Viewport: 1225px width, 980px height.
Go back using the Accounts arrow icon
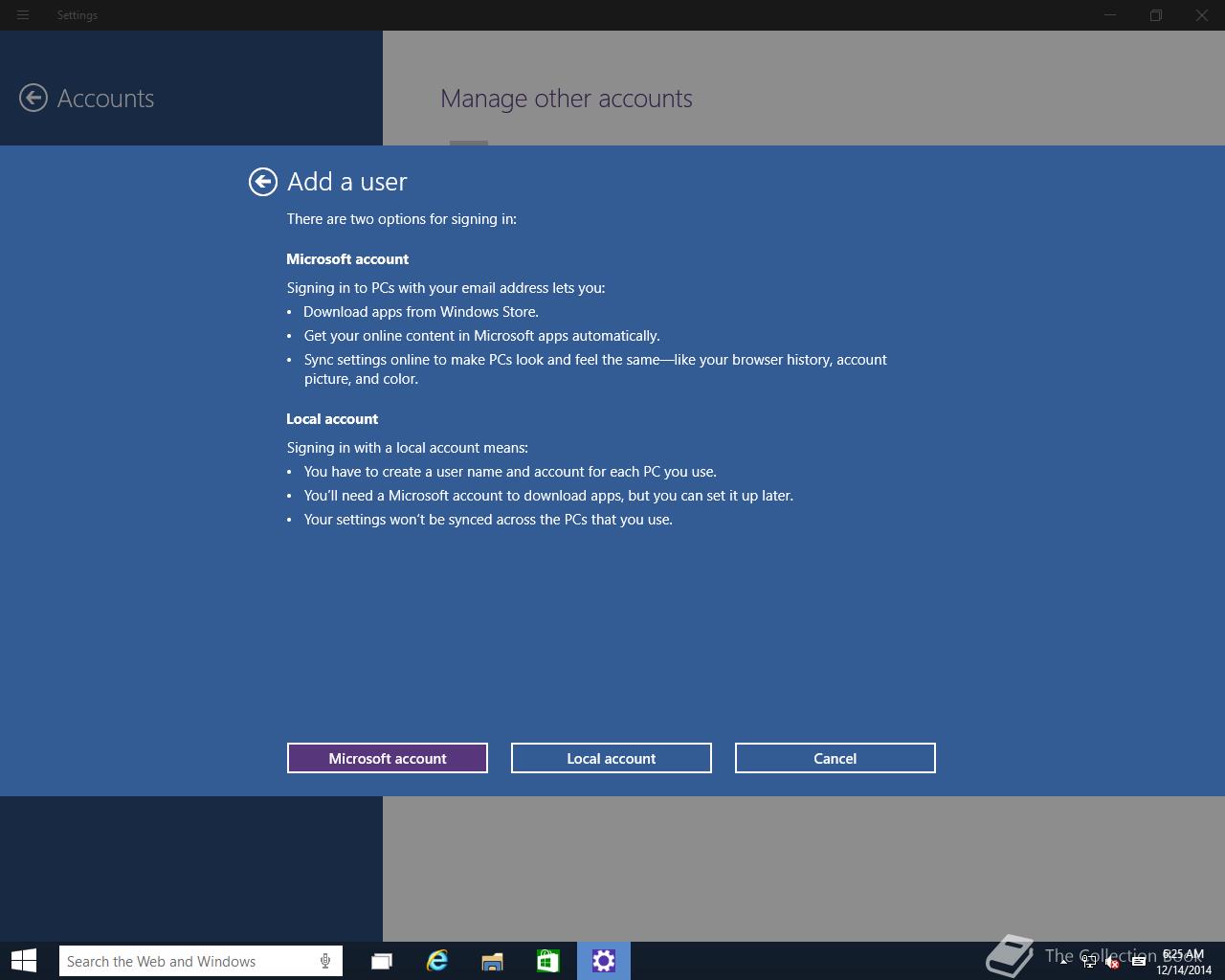[x=33, y=98]
